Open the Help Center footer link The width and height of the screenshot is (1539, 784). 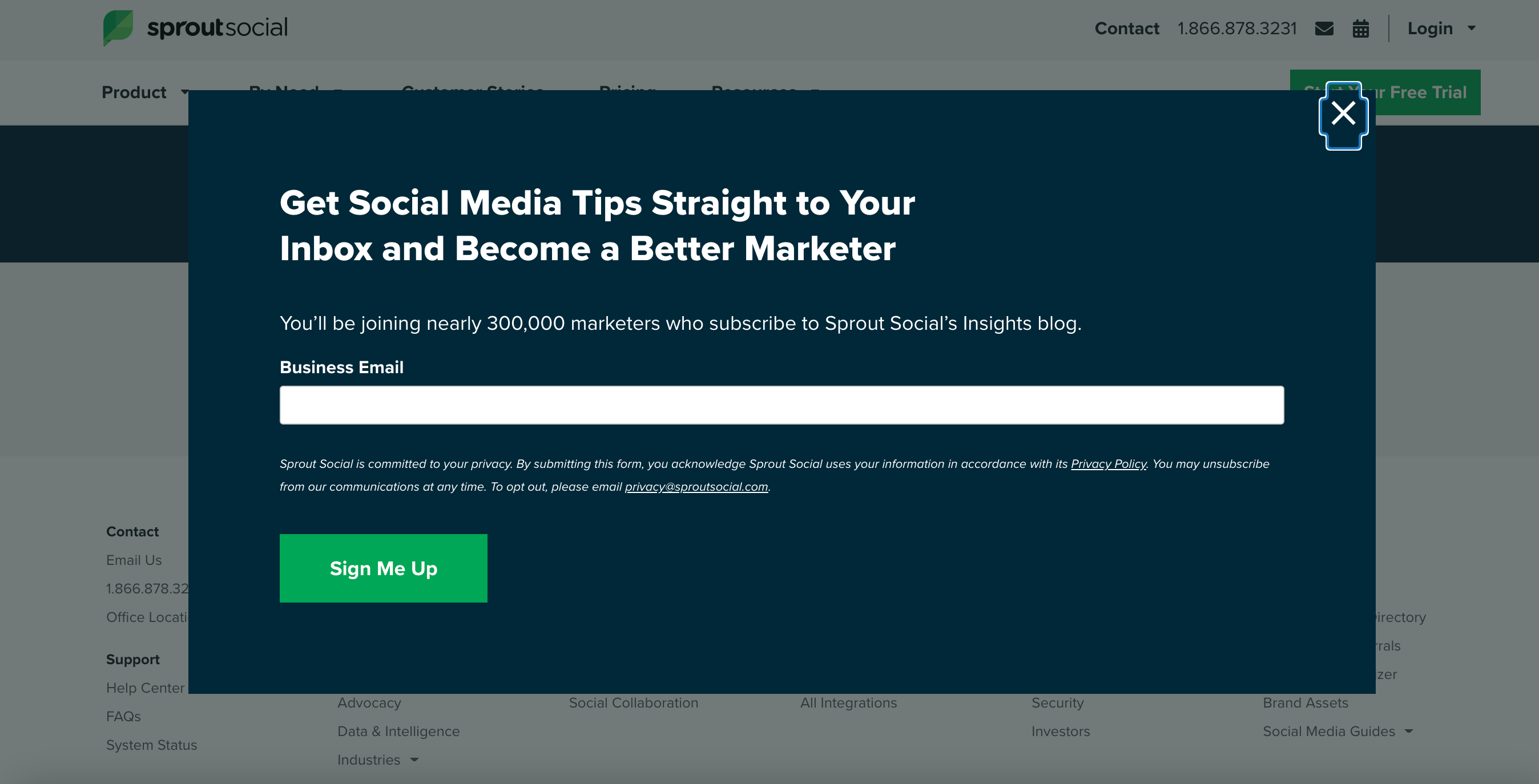tap(145, 688)
